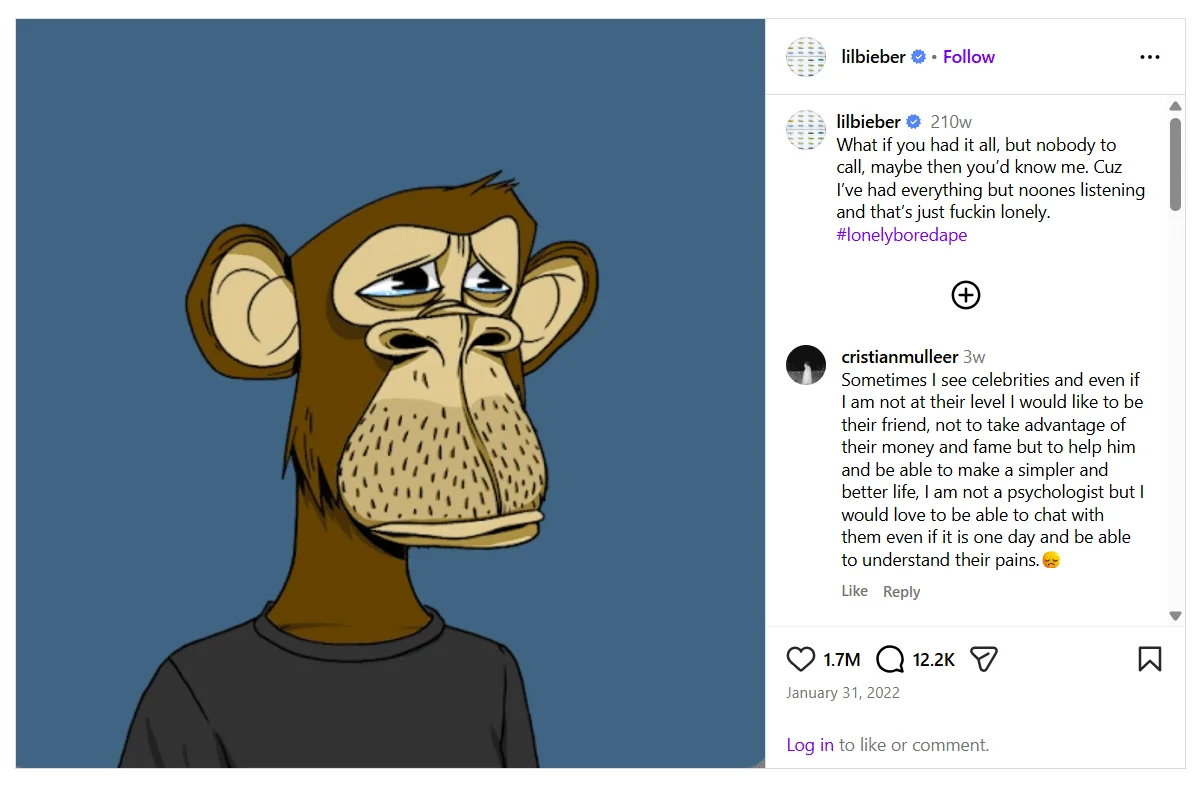Click Log in link
This screenshot has width=1204, height=790.
tap(809, 745)
